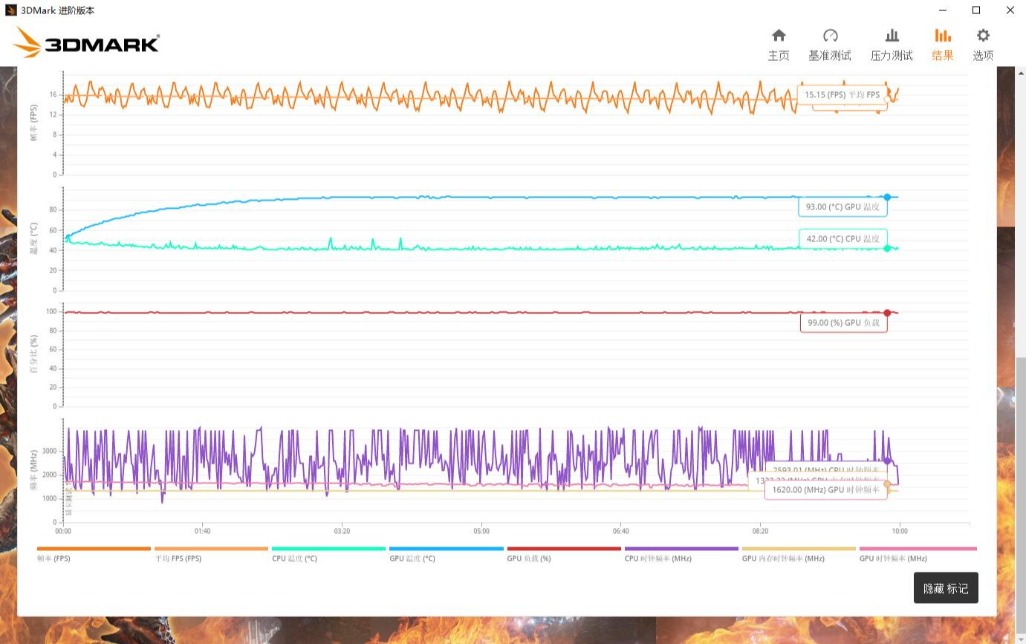Select the 99.00 (%) GPU 负载 marker label
Screen dimensions: 1026x644
pos(843,323)
